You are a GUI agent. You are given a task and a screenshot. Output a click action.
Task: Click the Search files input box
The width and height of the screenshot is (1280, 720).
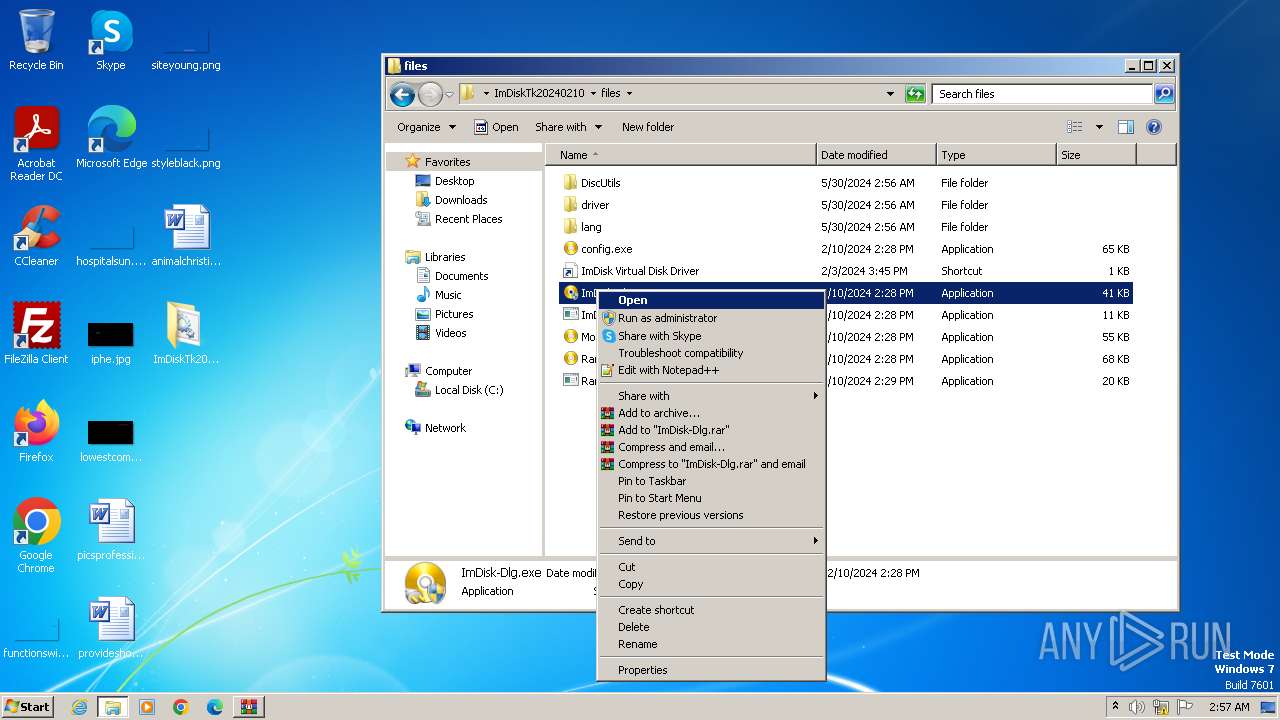point(1042,94)
